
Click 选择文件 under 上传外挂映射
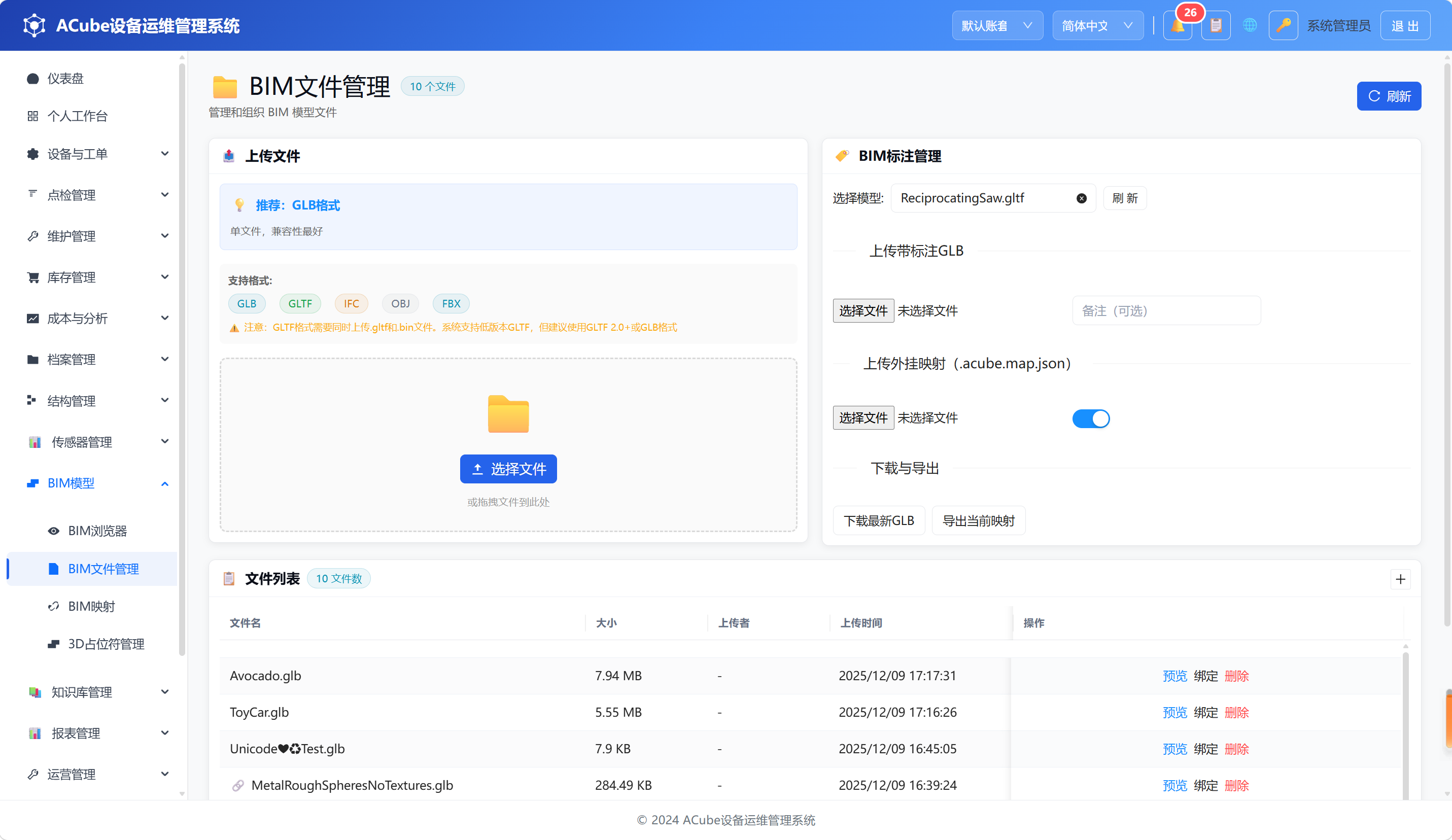[863, 418]
